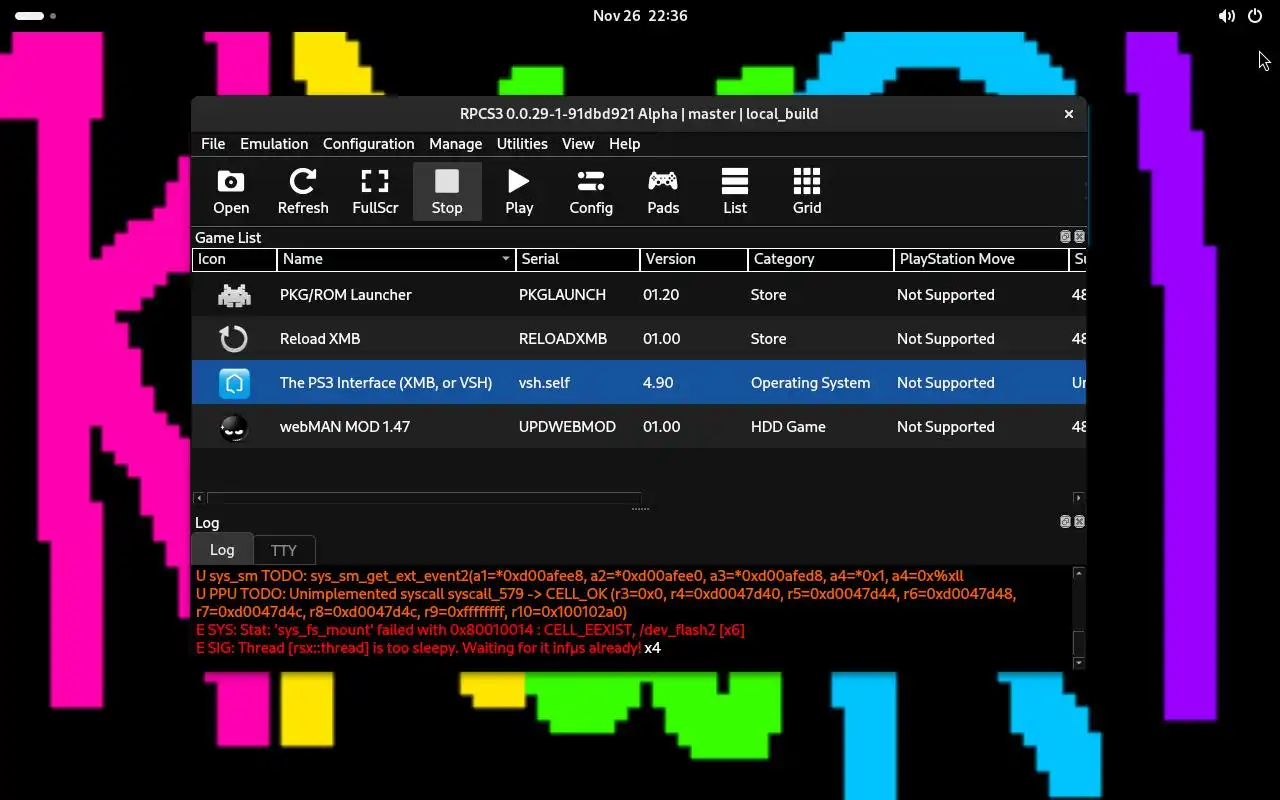Click the log vertical scrollbar thumb

[x=1078, y=643]
